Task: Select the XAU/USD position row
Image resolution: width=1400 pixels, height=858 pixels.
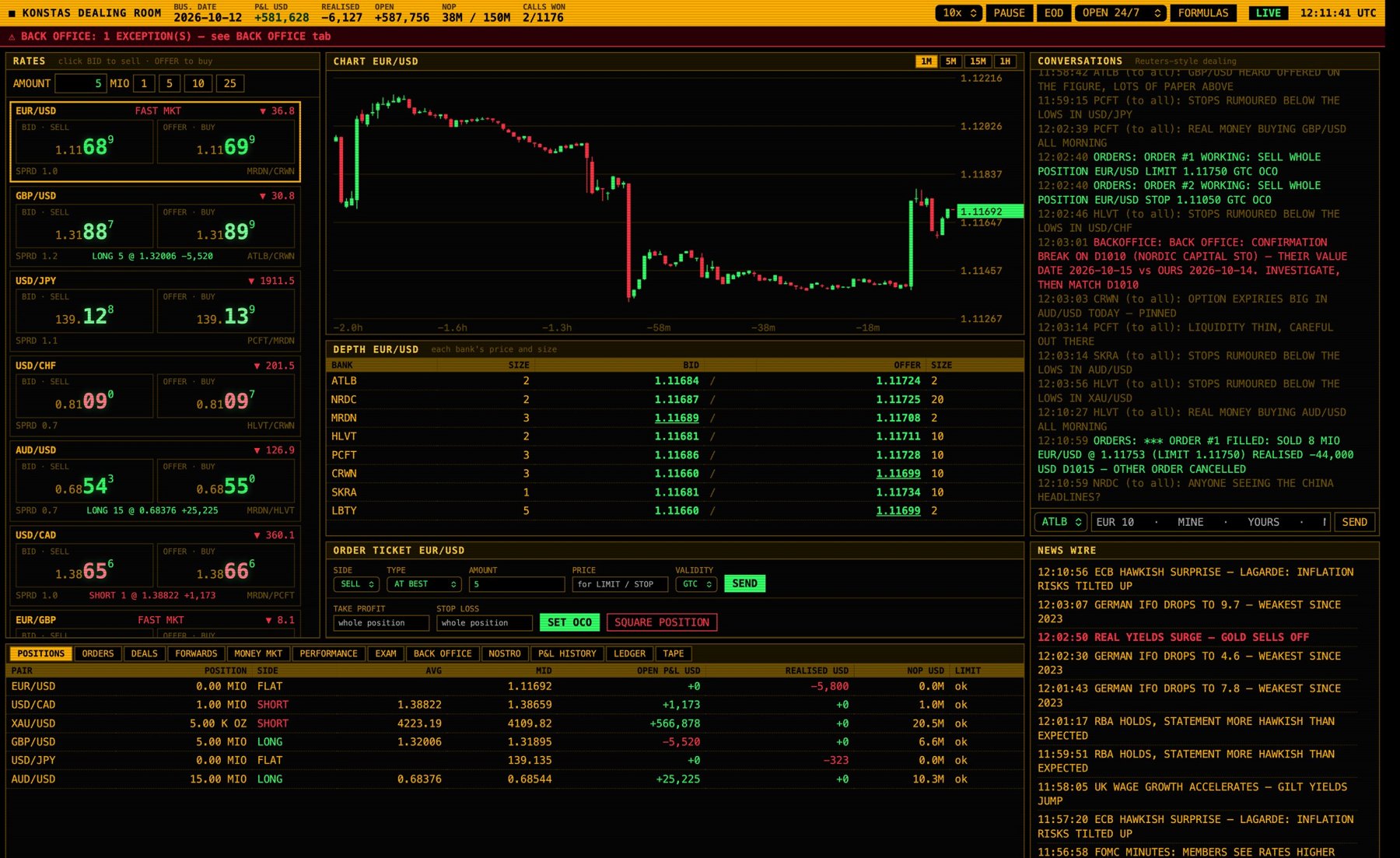Action: tap(514, 723)
